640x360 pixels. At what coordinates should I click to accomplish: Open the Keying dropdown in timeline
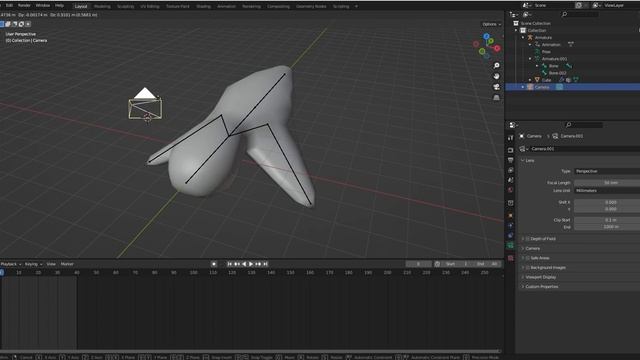point(33,264)
